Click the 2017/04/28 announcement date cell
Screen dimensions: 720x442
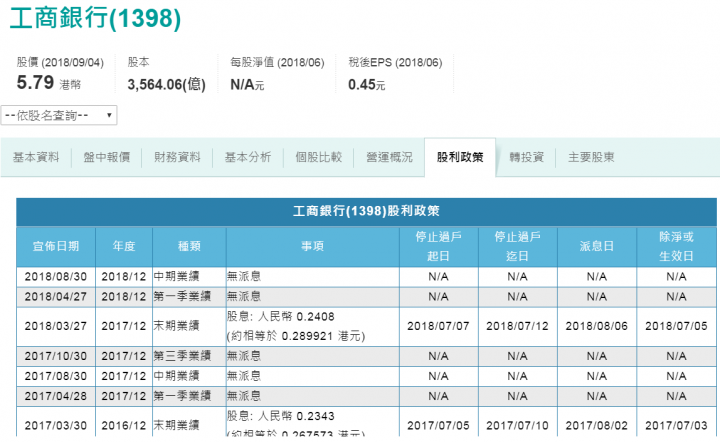(x=56, y=396)
